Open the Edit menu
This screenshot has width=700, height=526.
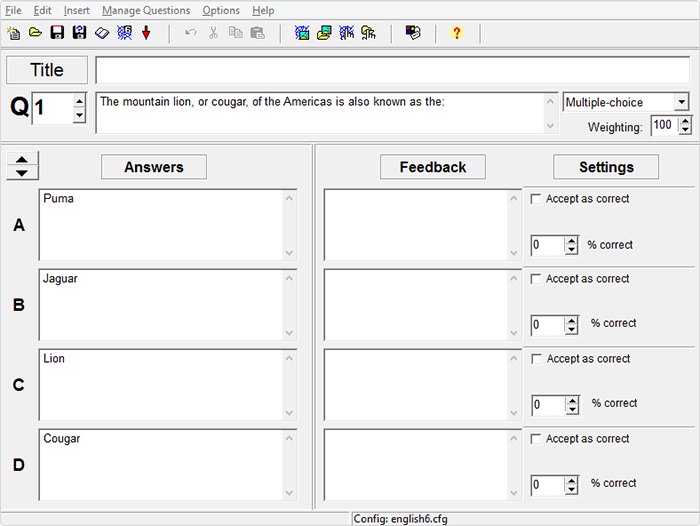[42, 10]
